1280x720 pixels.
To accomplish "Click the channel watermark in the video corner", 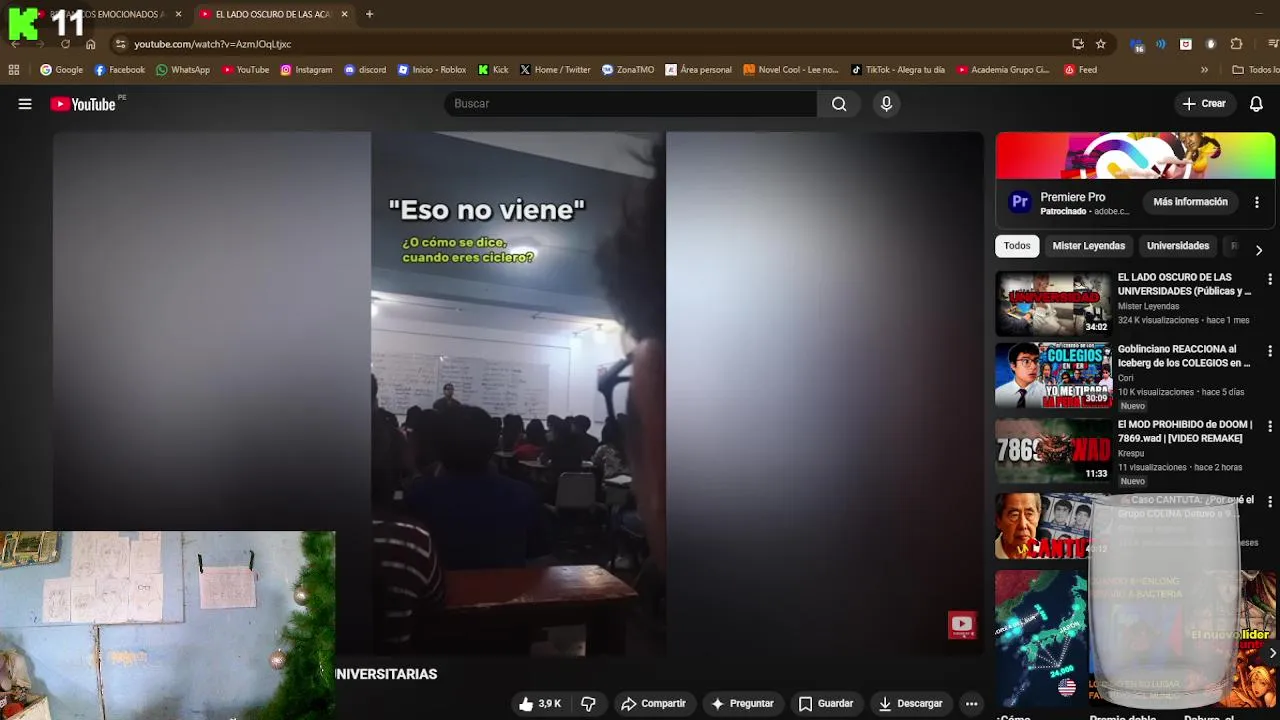I will 962,625.
